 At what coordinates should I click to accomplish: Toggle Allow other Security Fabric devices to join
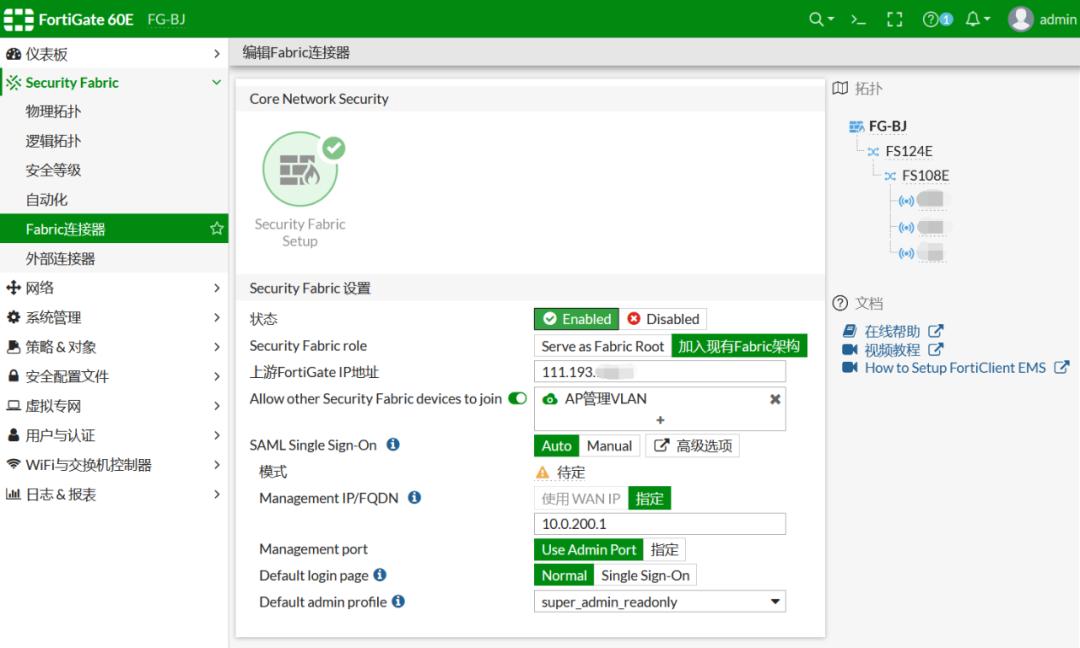tap(517, 399)
